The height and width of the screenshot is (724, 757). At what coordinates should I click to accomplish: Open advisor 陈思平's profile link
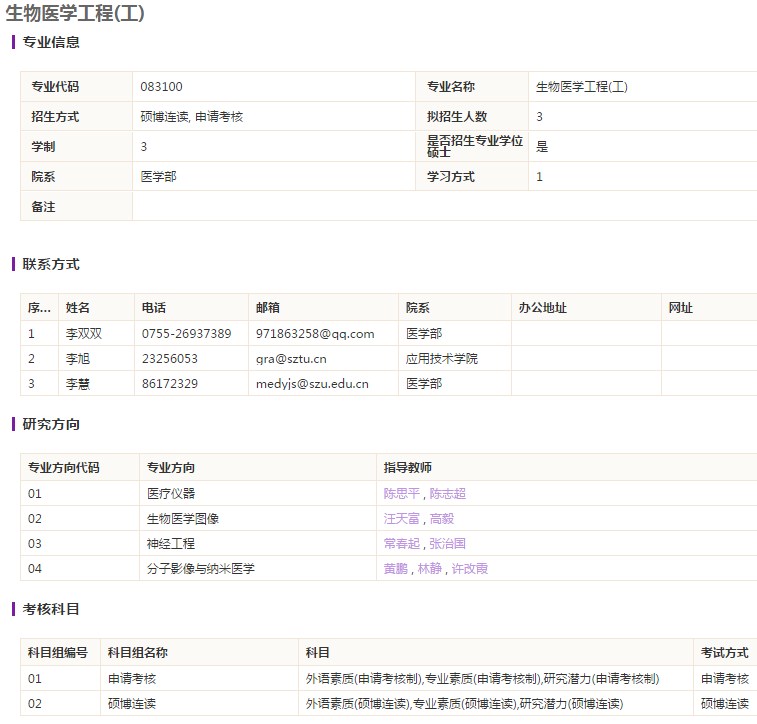(402, 493)
